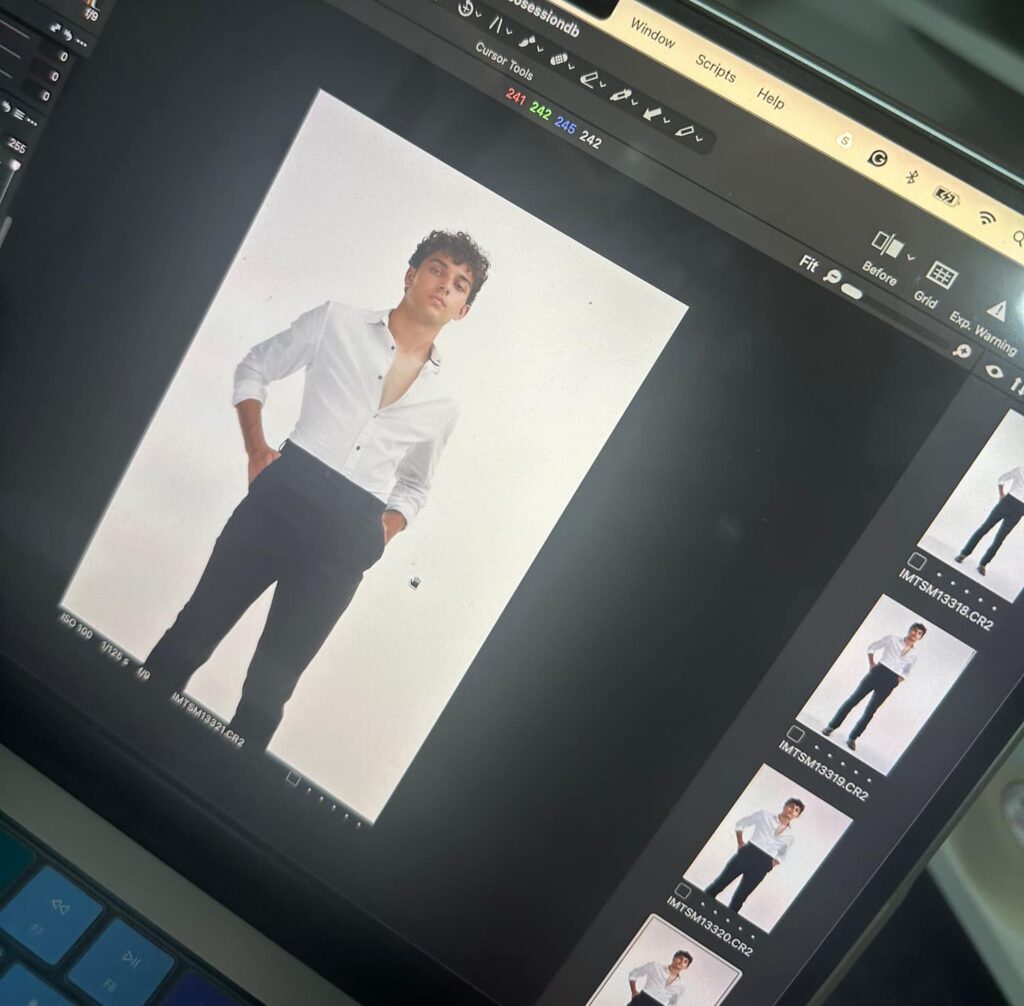Click the blue 245 RGB readout value

565,125
